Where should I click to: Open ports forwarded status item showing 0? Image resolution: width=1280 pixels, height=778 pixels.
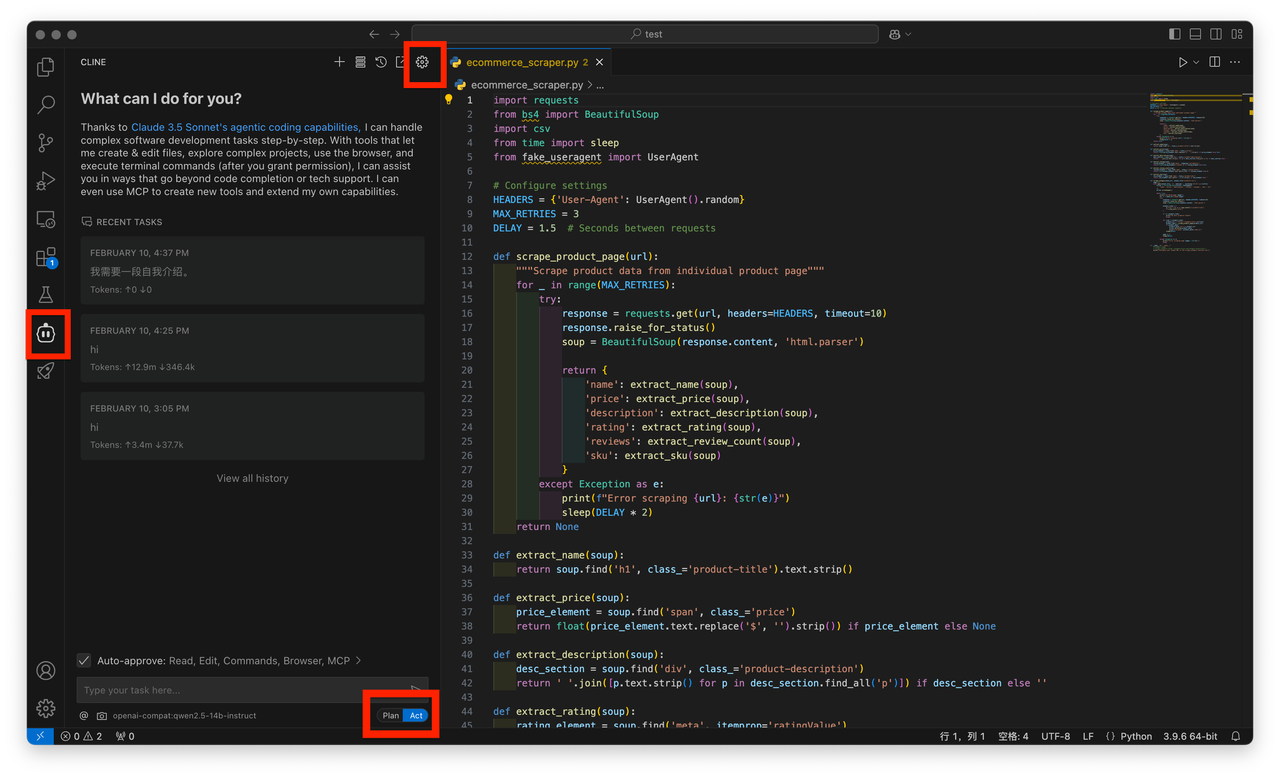point(126,736)
